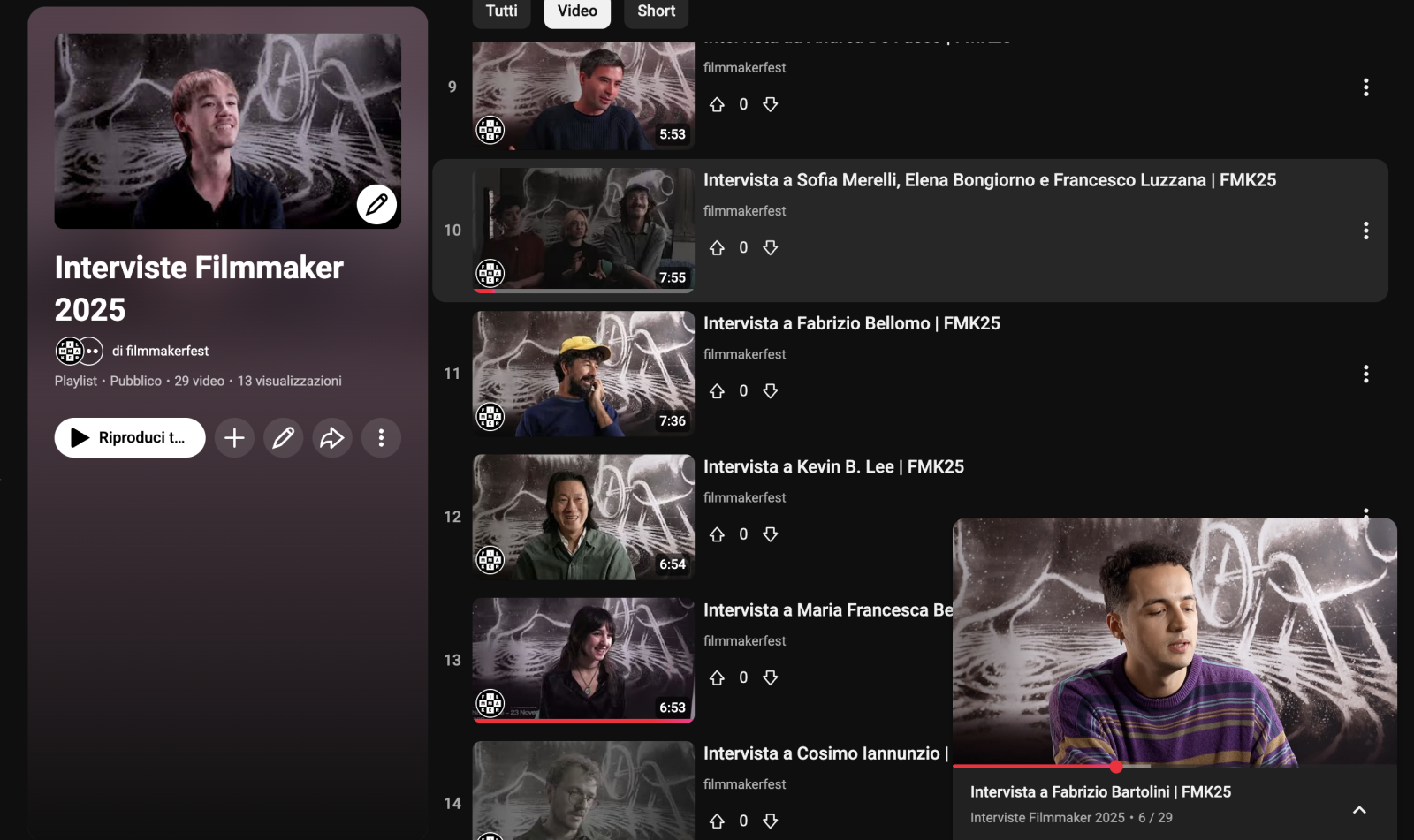The image size is (1414, 840).
Task: Open the playlist description edit pencil icon
Action: pos(283,437)
